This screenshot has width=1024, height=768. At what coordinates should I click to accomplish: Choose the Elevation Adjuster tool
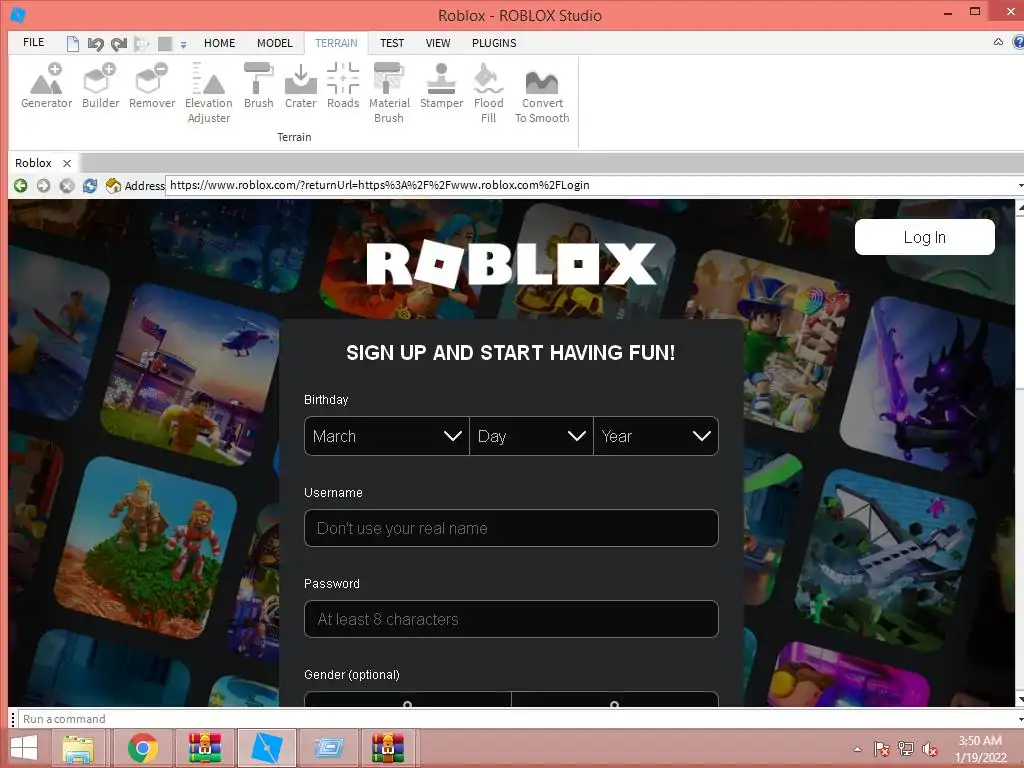[x=209, y=93]
